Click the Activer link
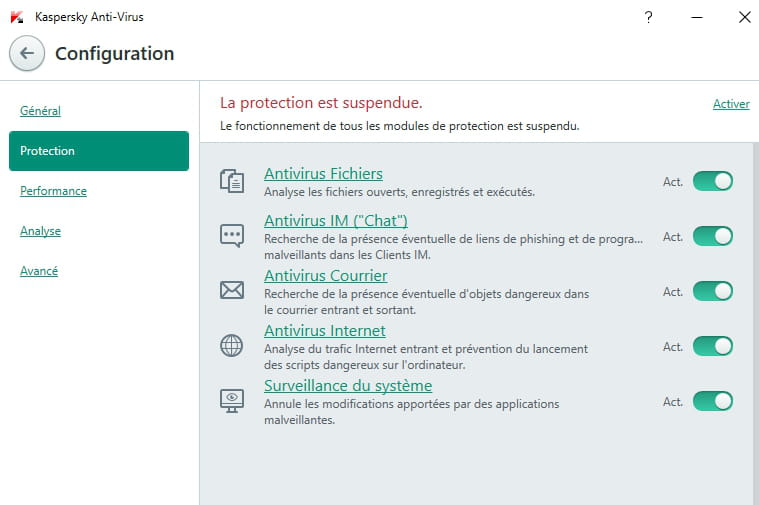759x505 pixels. pyautogui.click(x=731, y=104)
